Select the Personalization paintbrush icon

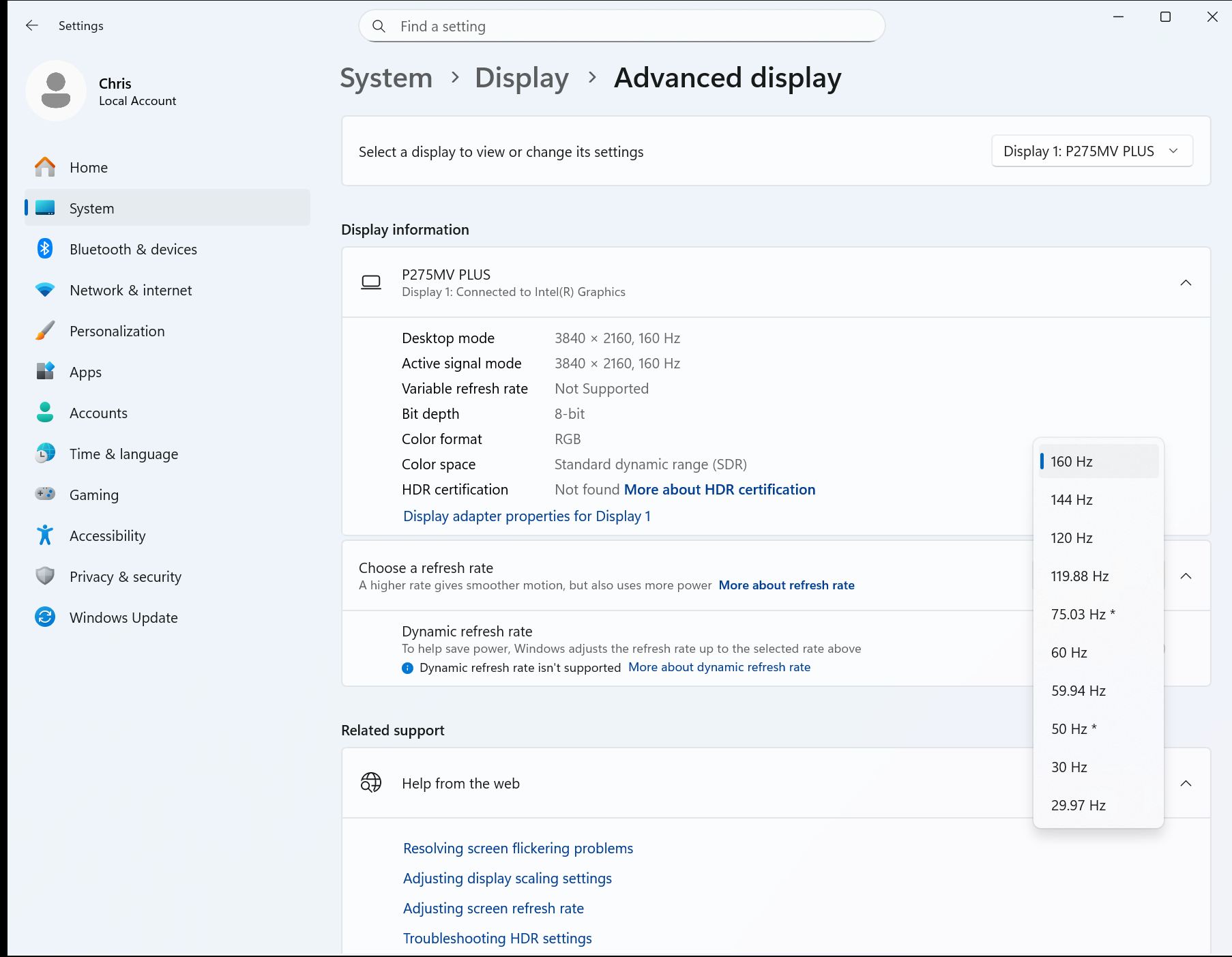[45, 331]
